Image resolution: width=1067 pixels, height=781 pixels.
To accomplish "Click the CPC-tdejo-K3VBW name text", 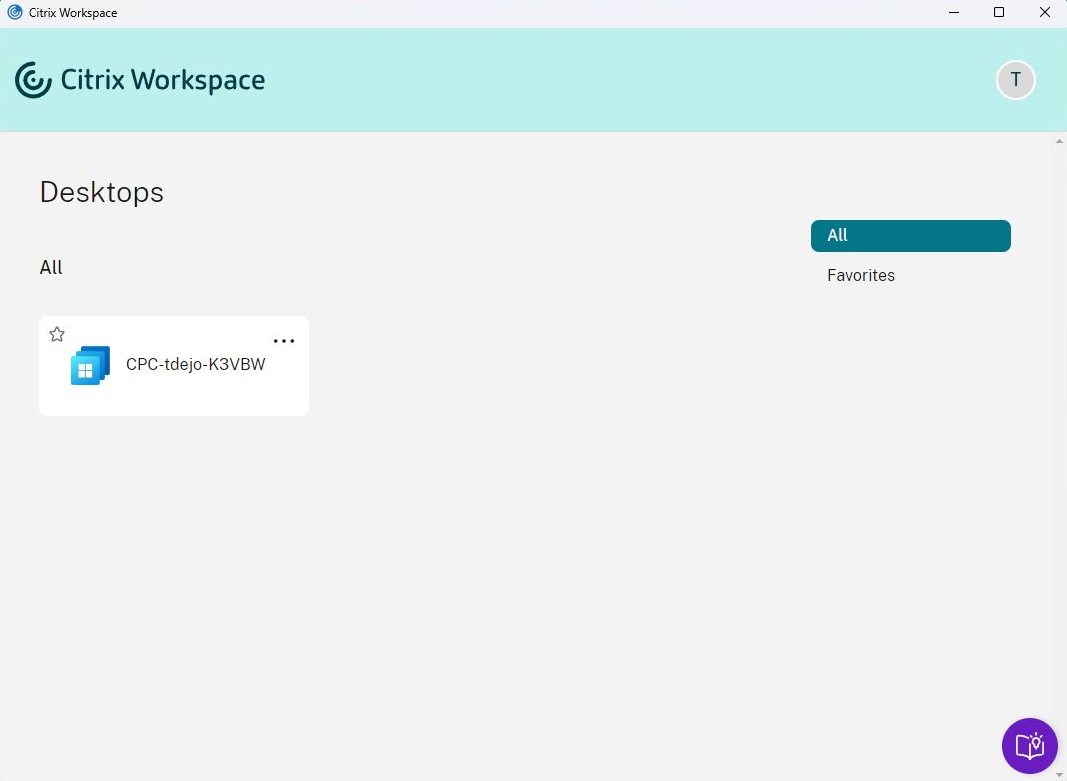I will [195, 364].
